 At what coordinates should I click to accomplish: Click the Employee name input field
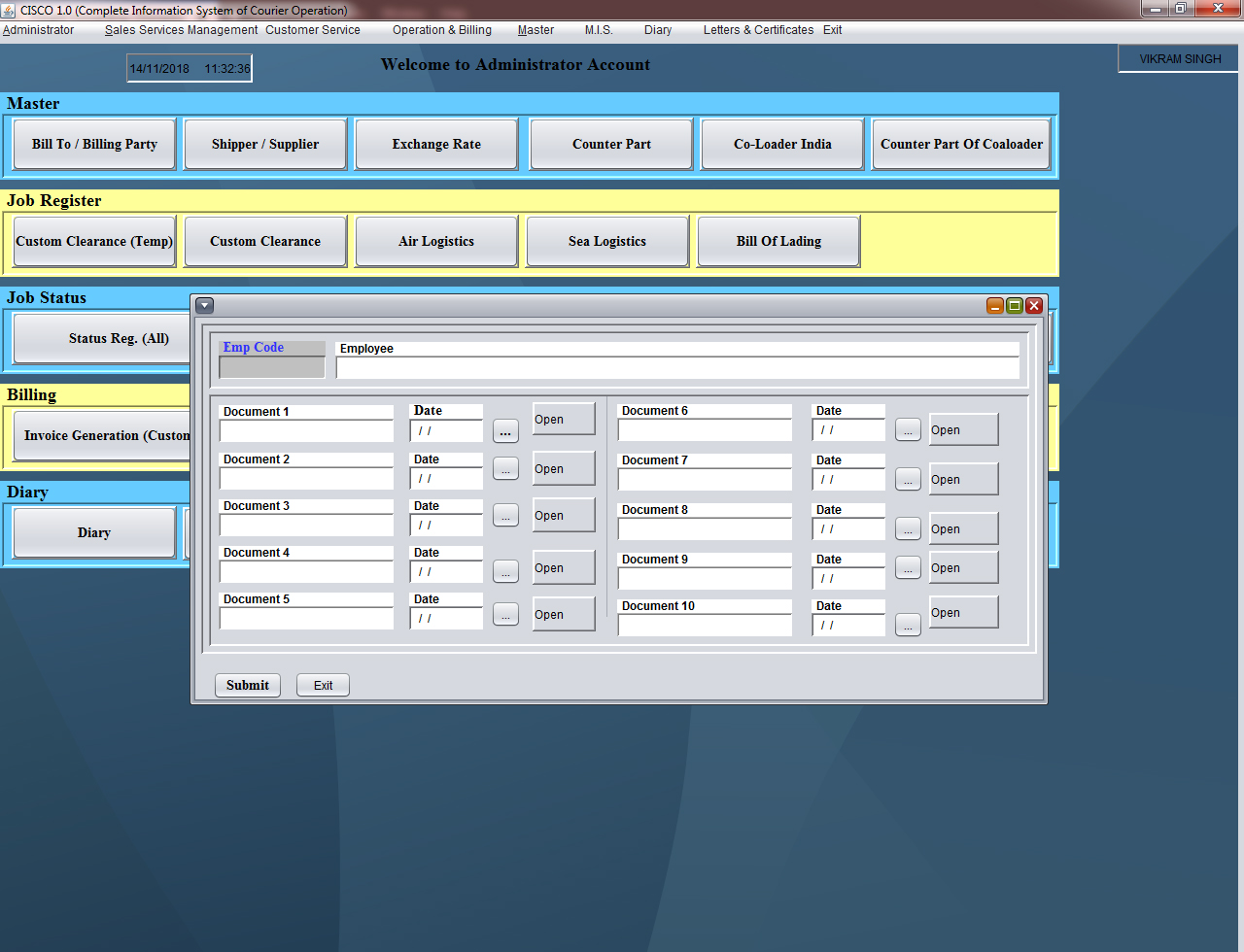click(x=677, y=368)
